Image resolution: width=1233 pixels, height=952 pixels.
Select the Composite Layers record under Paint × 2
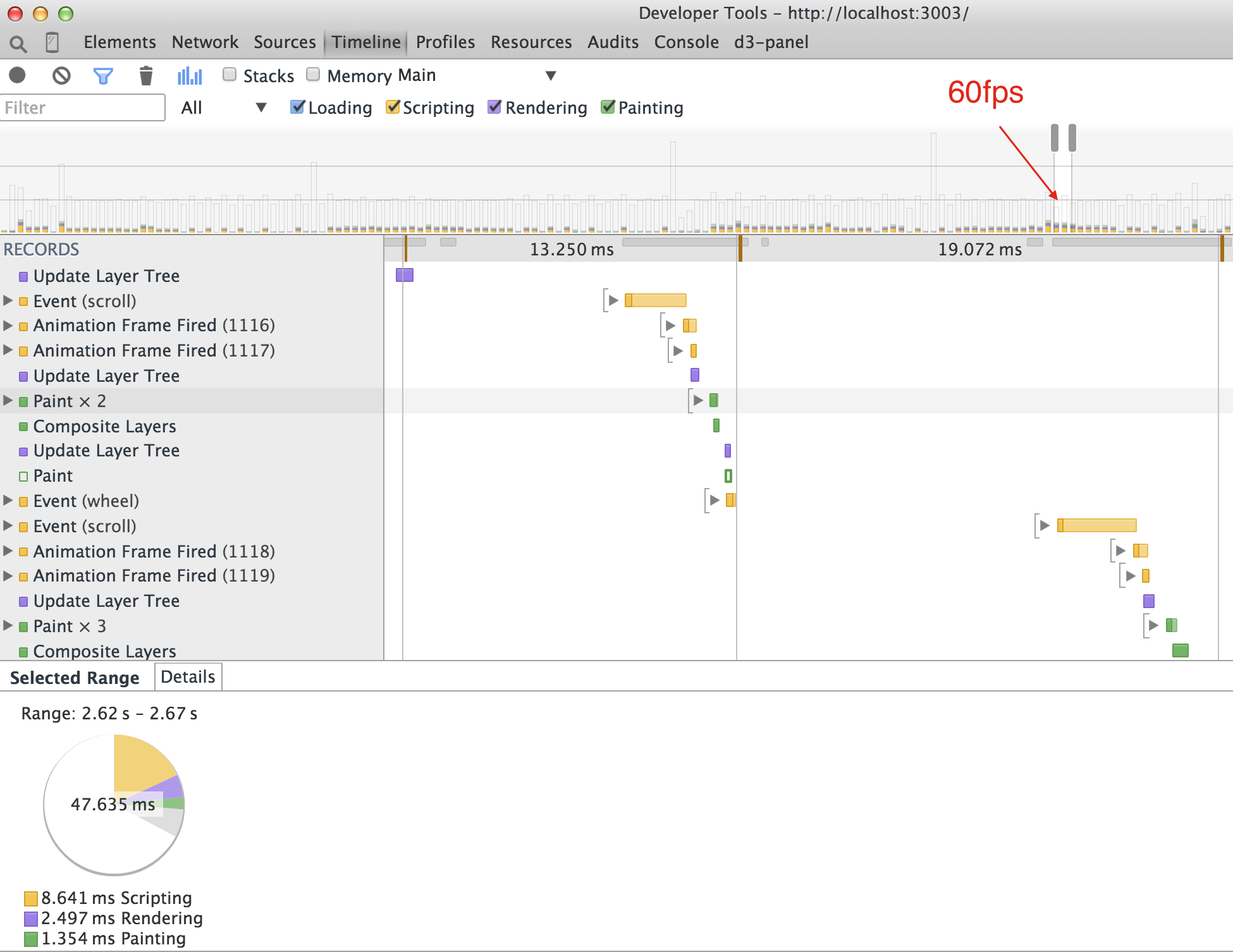[104, 426]
